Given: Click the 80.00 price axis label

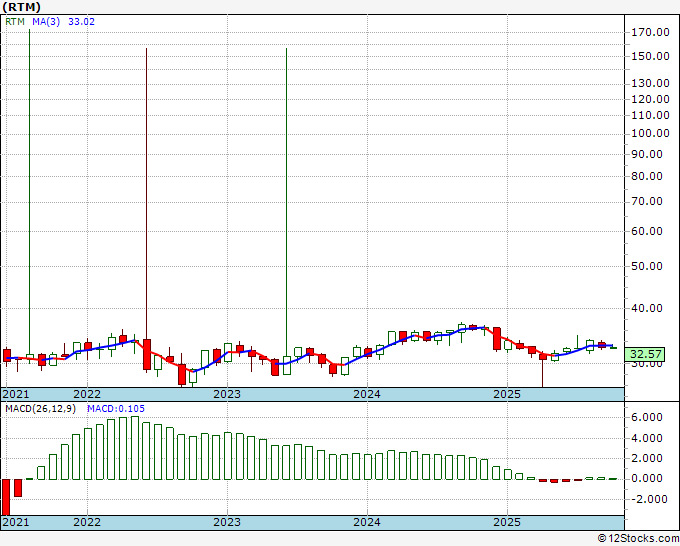Looking at the screenshot, I should tap(647, 177).
